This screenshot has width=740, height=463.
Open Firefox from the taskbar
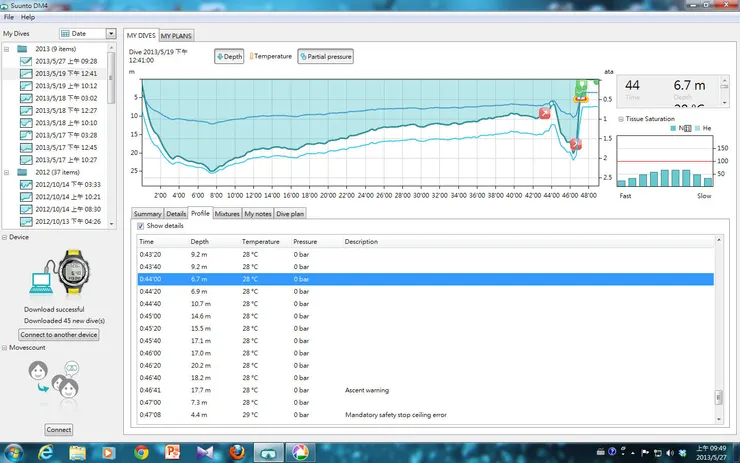[236, 452]
